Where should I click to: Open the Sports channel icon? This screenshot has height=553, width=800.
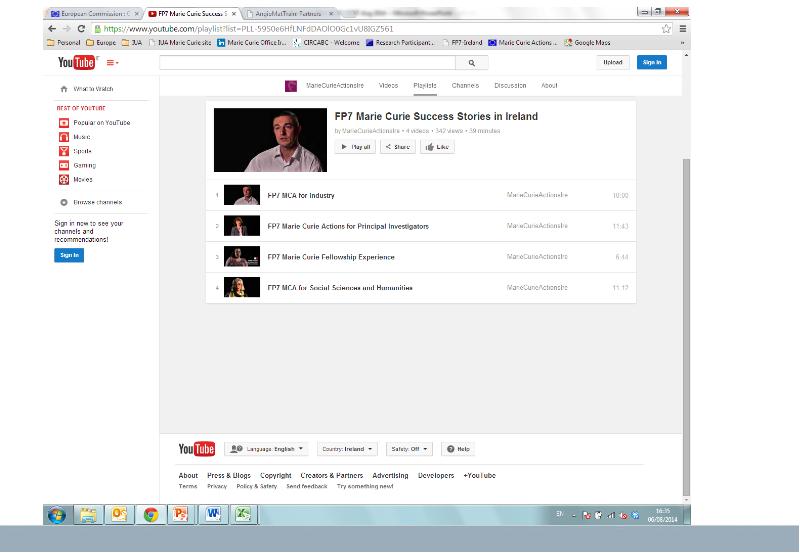(x=64, y=151)
